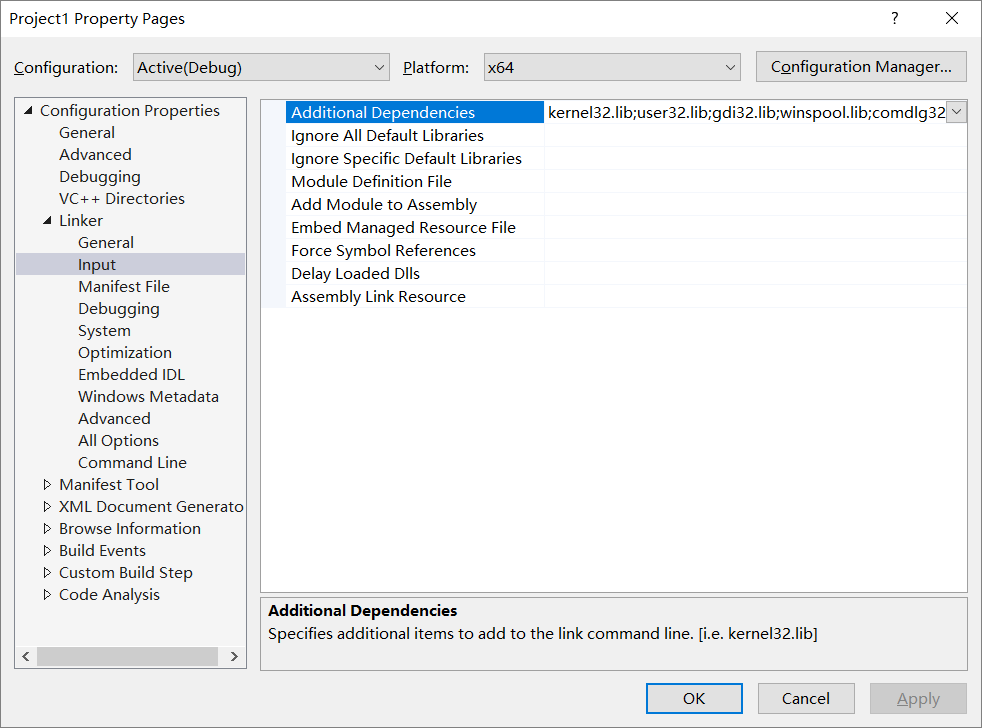Select the Delay Loaded Dlls property row

pyautogui.click(x=355, y=273)
